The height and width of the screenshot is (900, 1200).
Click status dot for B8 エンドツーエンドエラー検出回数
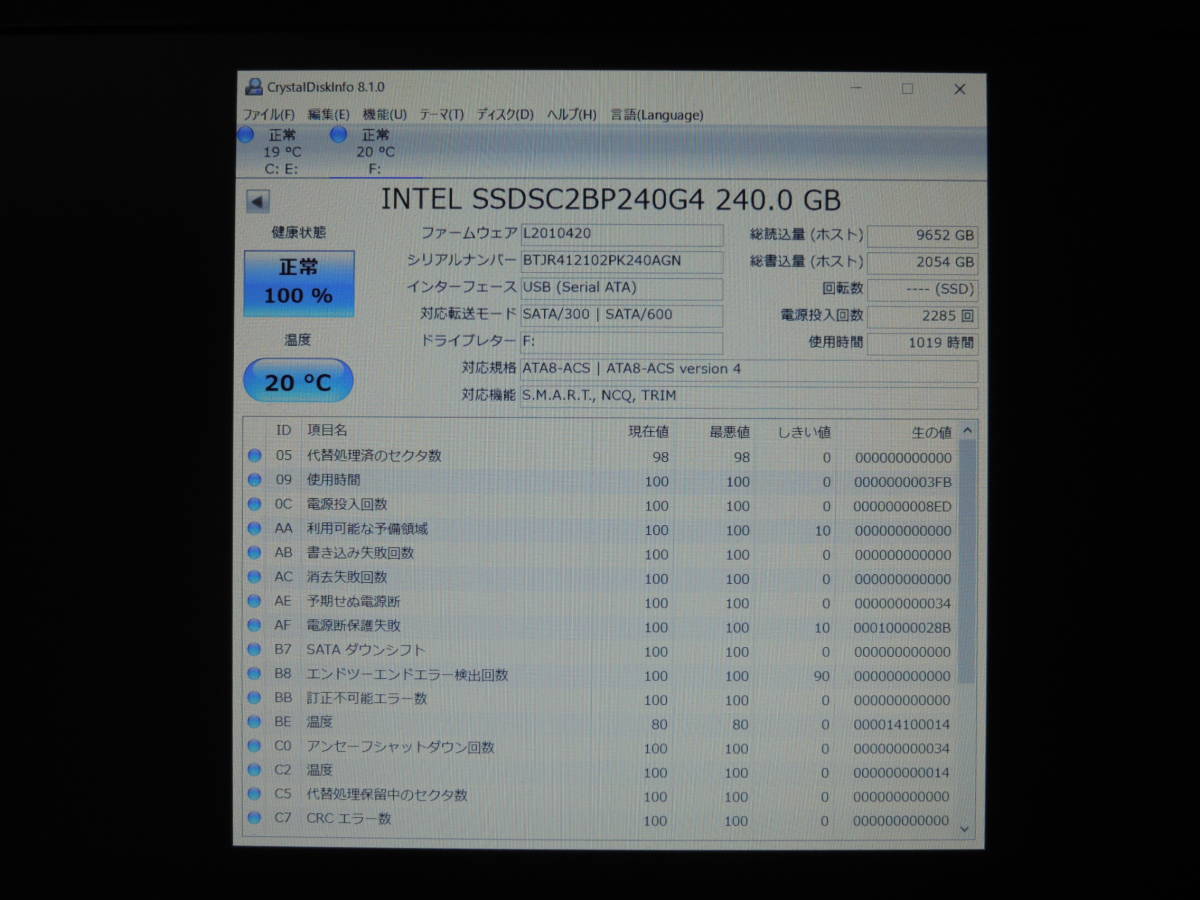[254, 675]
